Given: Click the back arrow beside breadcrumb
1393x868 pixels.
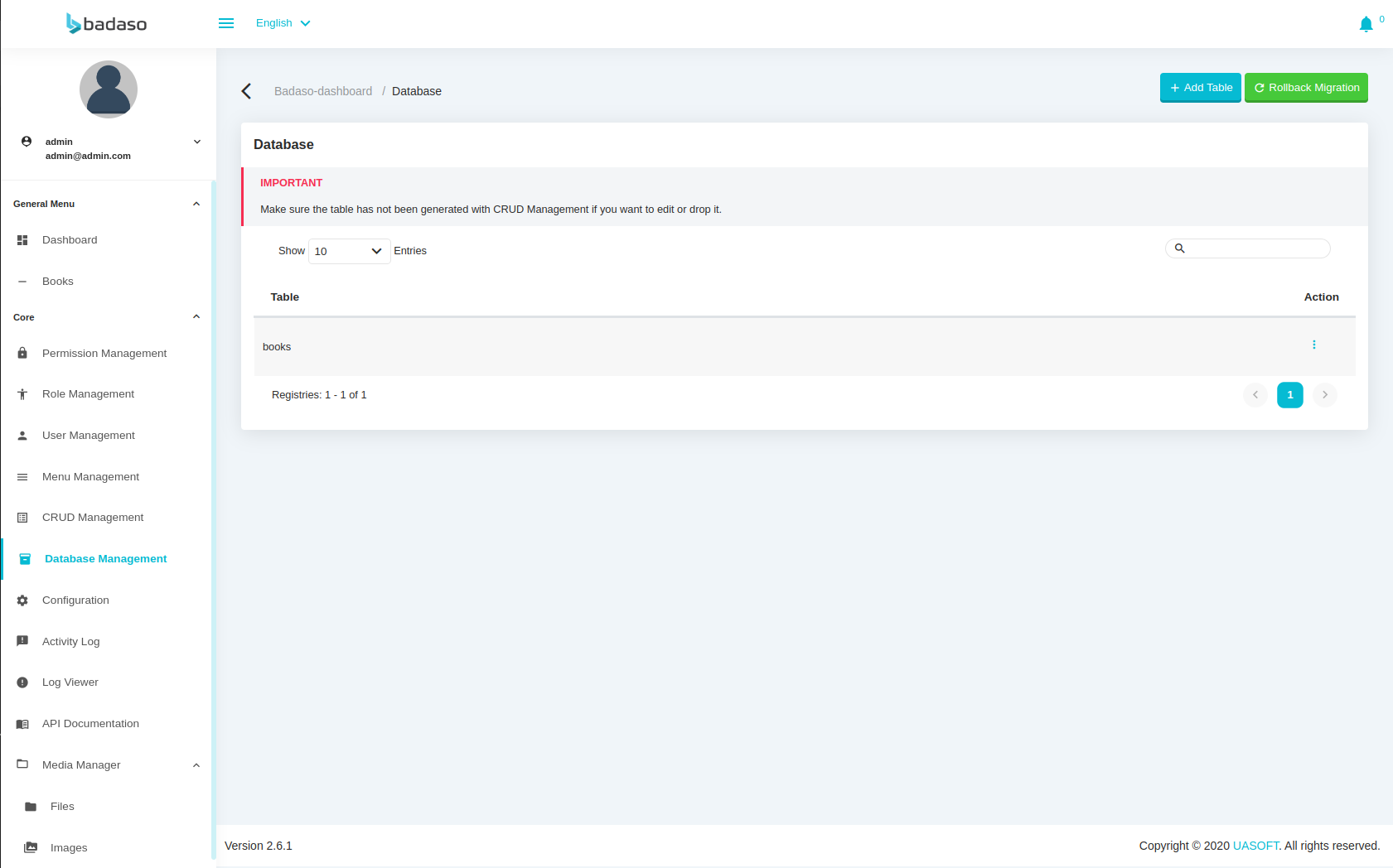Looking at the screenshot, I should click(x=246, y=91).
